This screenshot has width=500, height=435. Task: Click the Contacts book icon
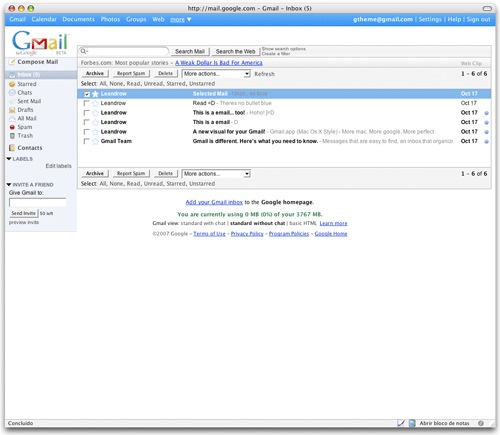click(x=12, y=148)
